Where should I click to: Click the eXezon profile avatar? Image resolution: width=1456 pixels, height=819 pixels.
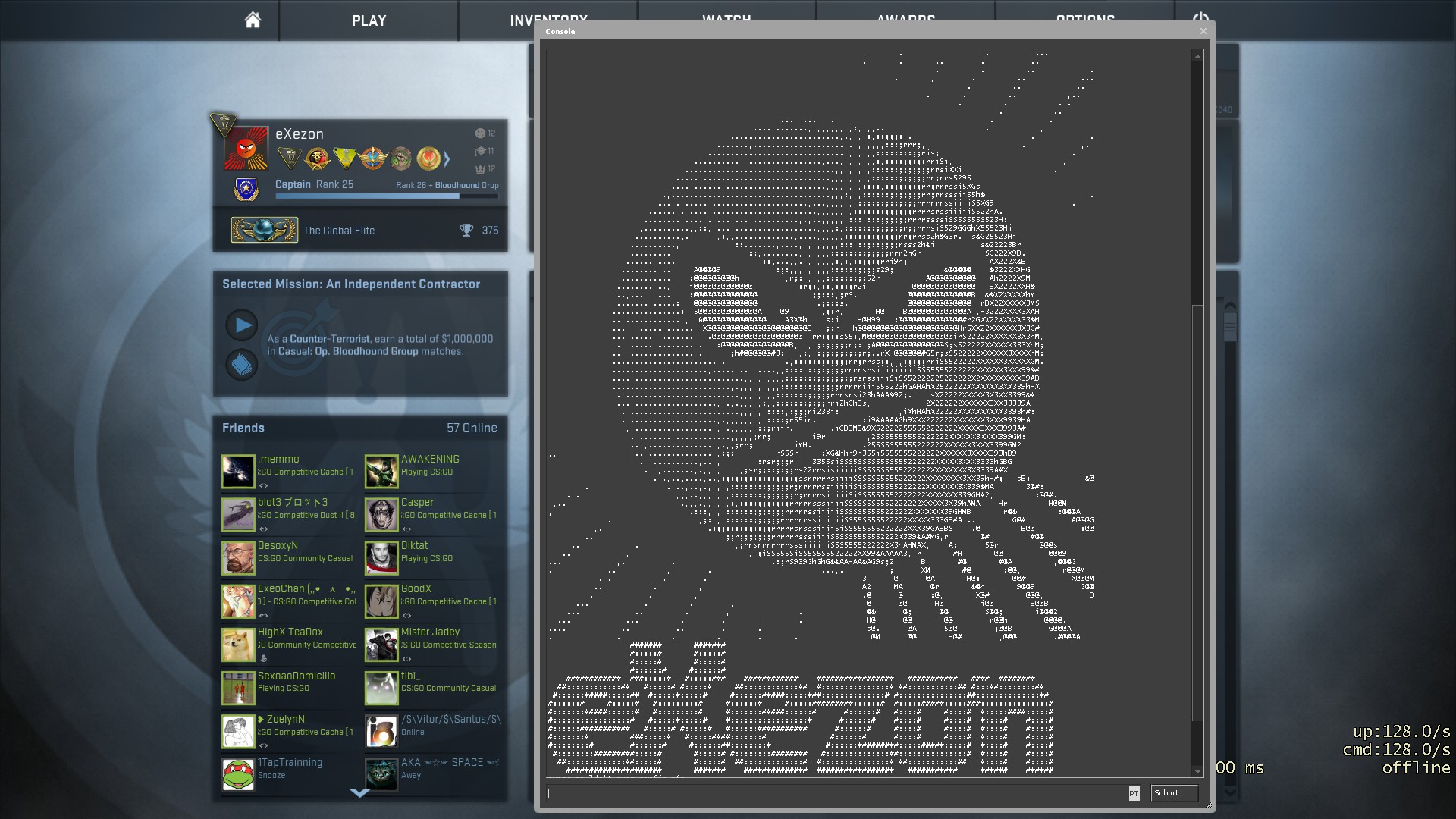[246, 148]
